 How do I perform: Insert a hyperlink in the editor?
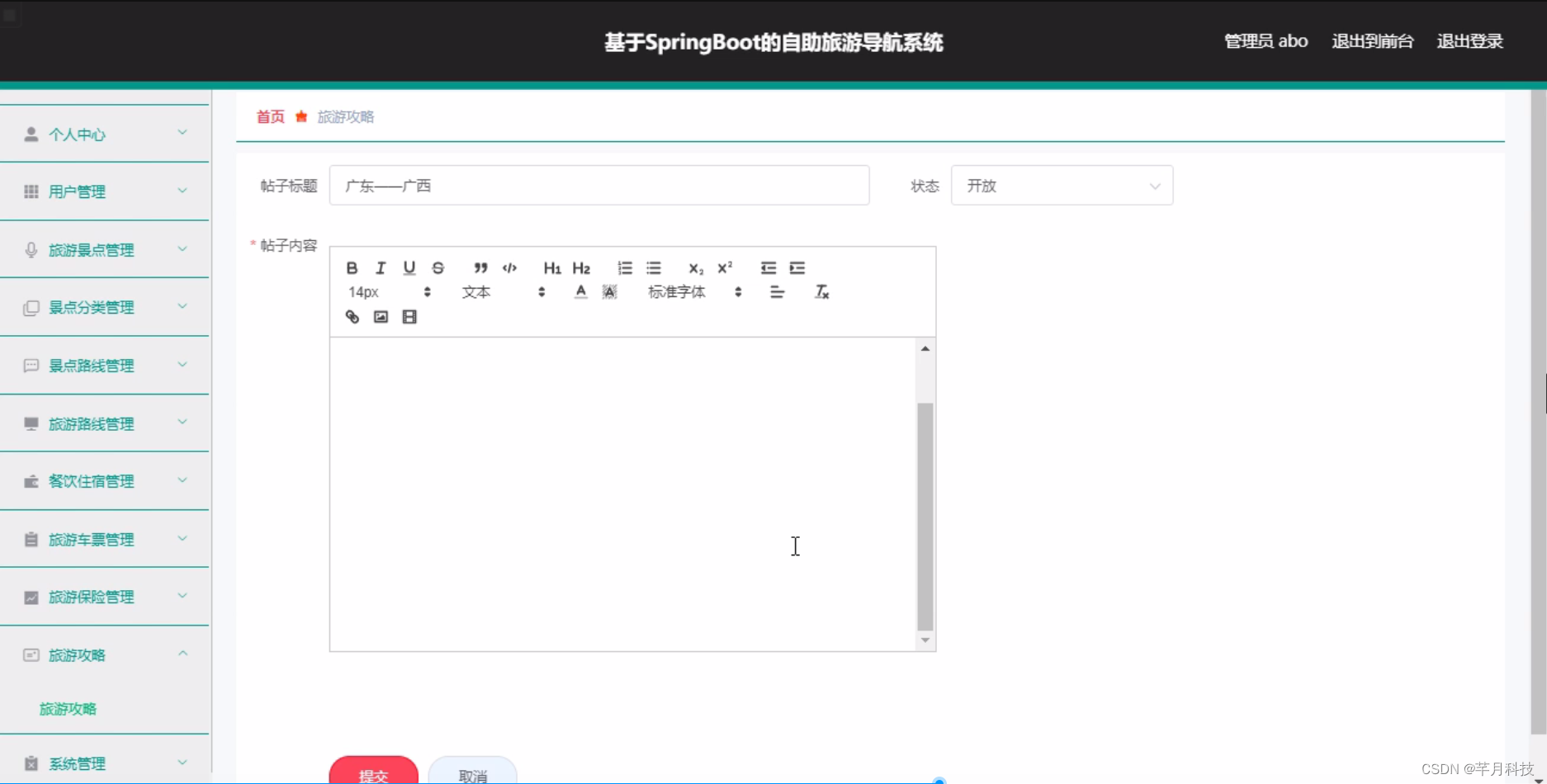tap(352, 317)
